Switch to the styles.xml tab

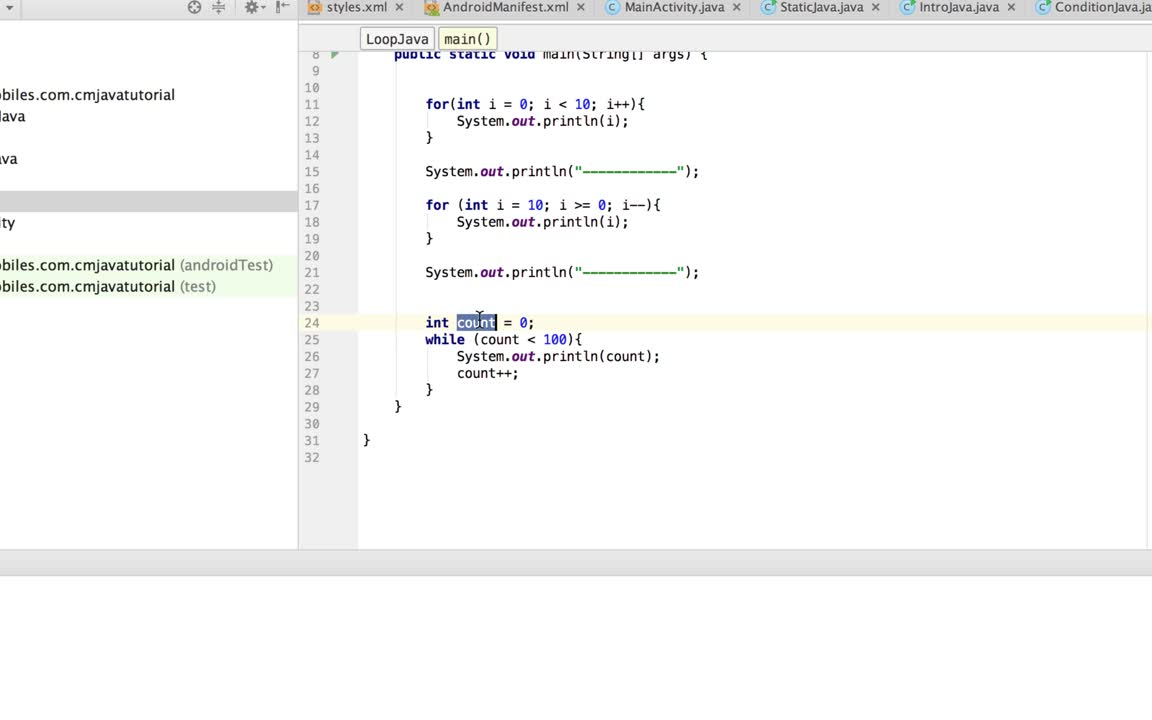click(x=356, y=7)
